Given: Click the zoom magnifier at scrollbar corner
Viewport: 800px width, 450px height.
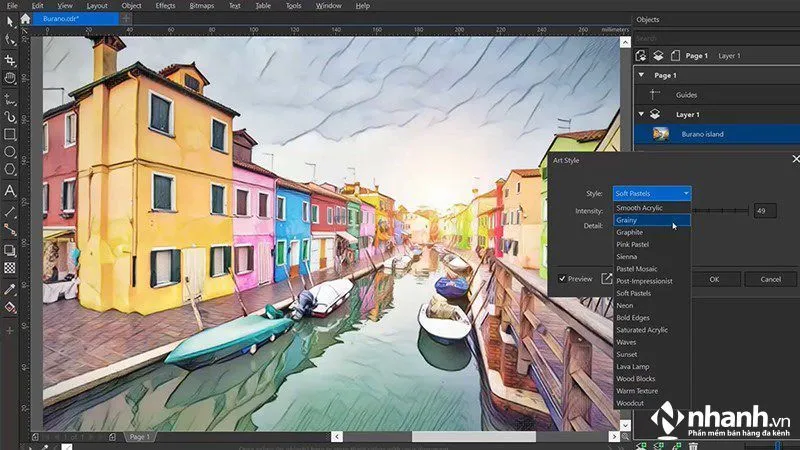Looking at the screenshot, I should 626,437.
